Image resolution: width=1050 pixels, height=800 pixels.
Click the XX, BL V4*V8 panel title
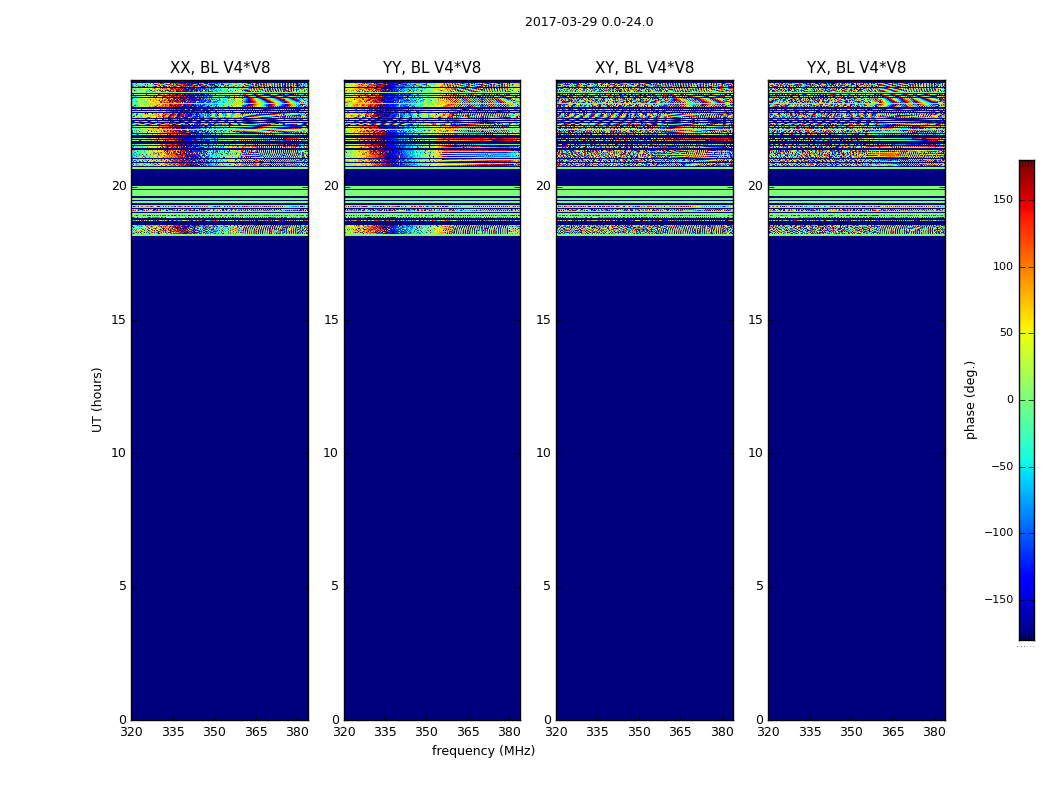220,68
